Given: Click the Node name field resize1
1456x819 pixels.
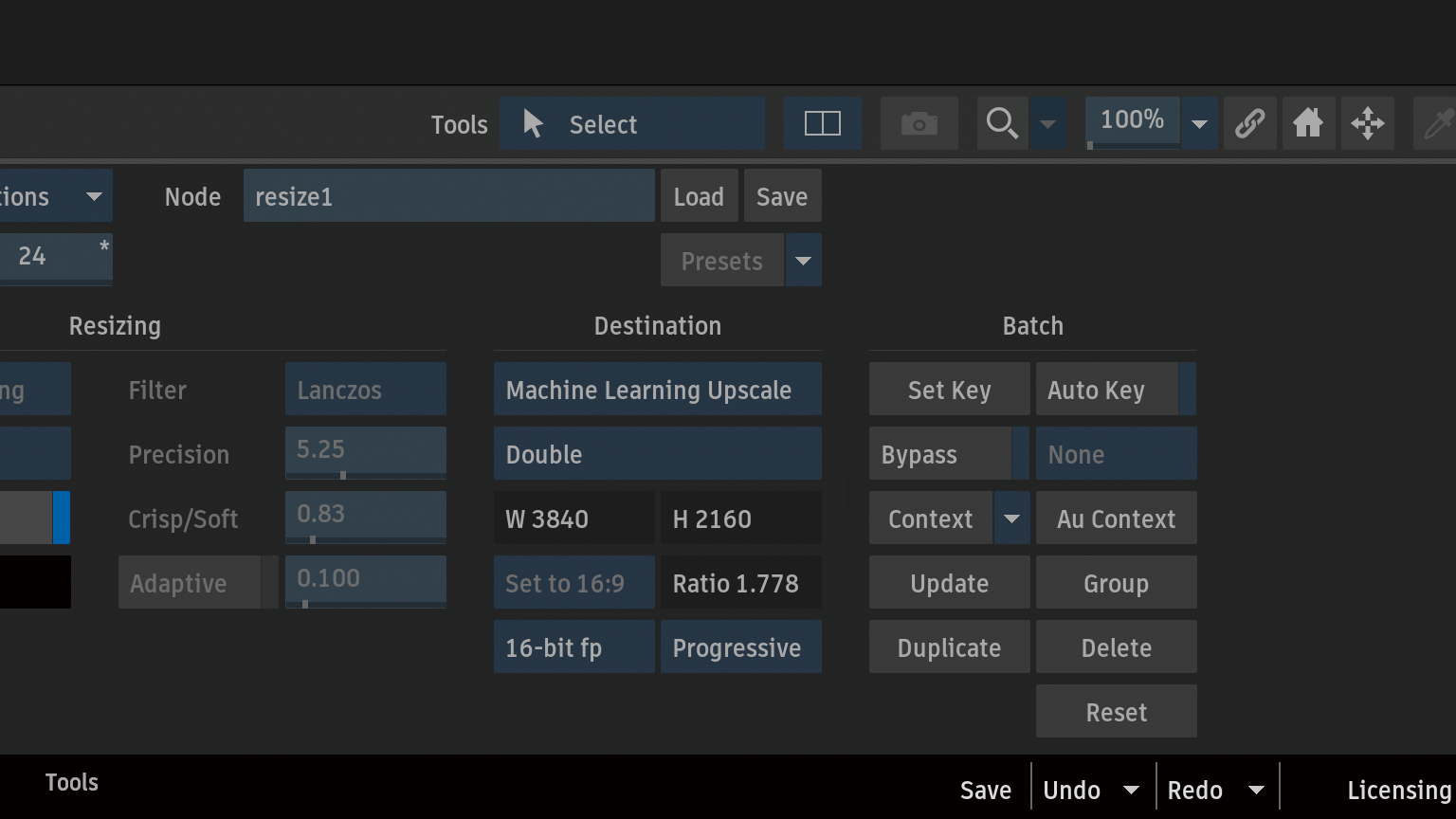Looking at the screenshot, I should pyautogui.click(x=448, y=196).
